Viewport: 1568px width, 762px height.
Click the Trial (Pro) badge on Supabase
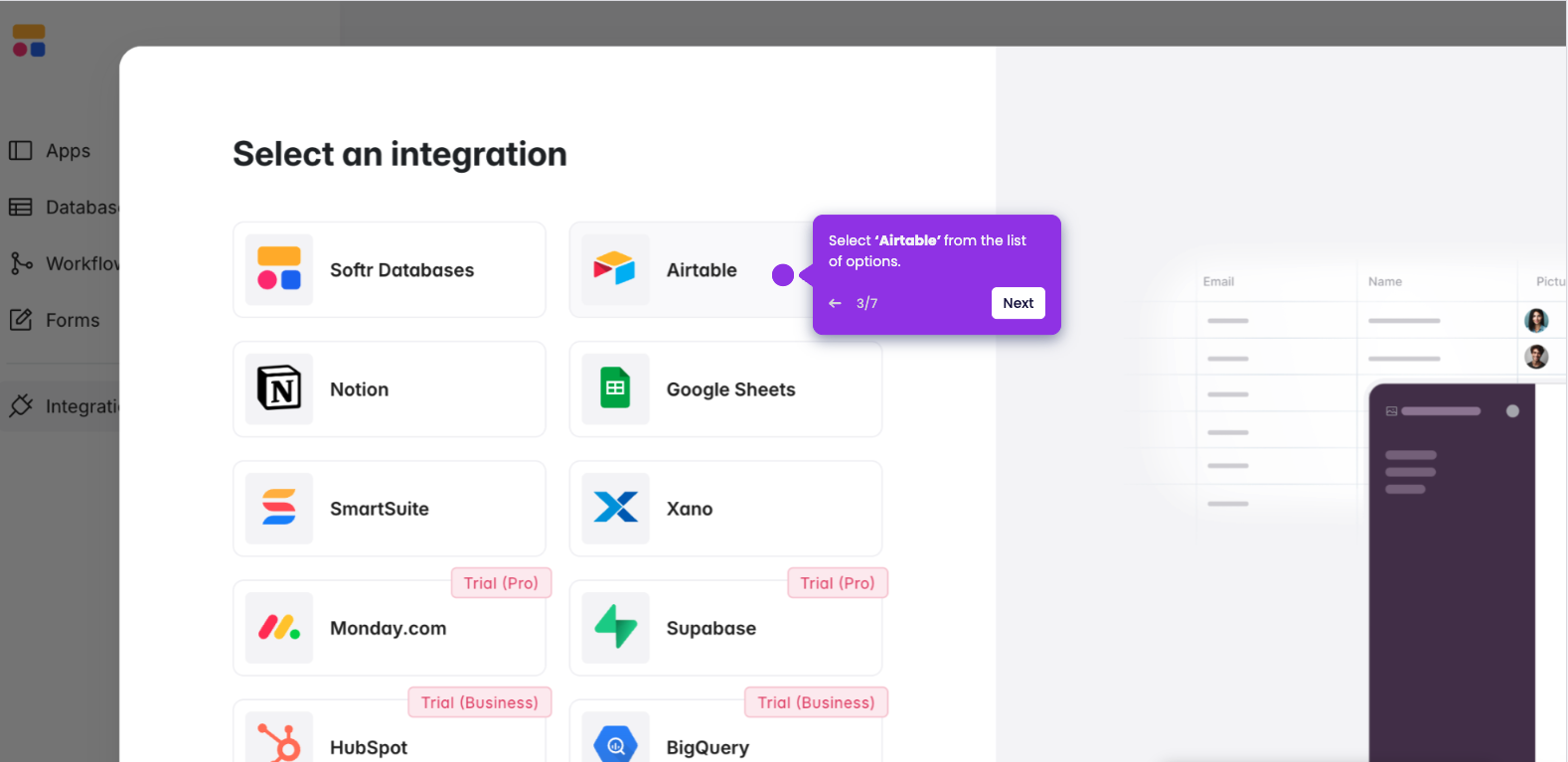click(838, 583)
